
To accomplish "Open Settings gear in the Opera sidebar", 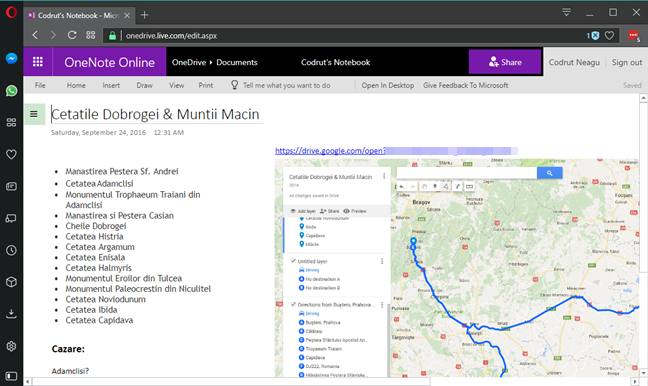I will coord(12,346).
